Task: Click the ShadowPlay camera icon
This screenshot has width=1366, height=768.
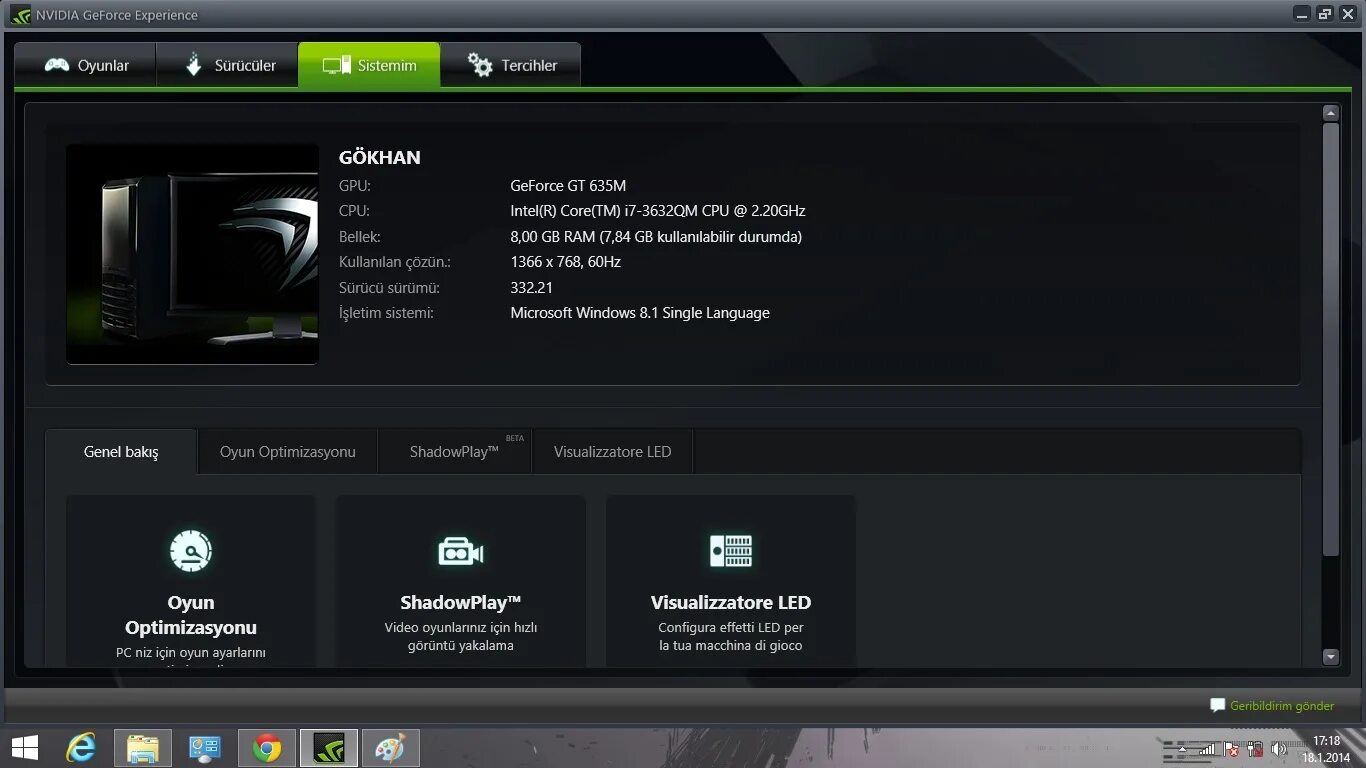Action: pyautogui.click(x=461, y=551)
